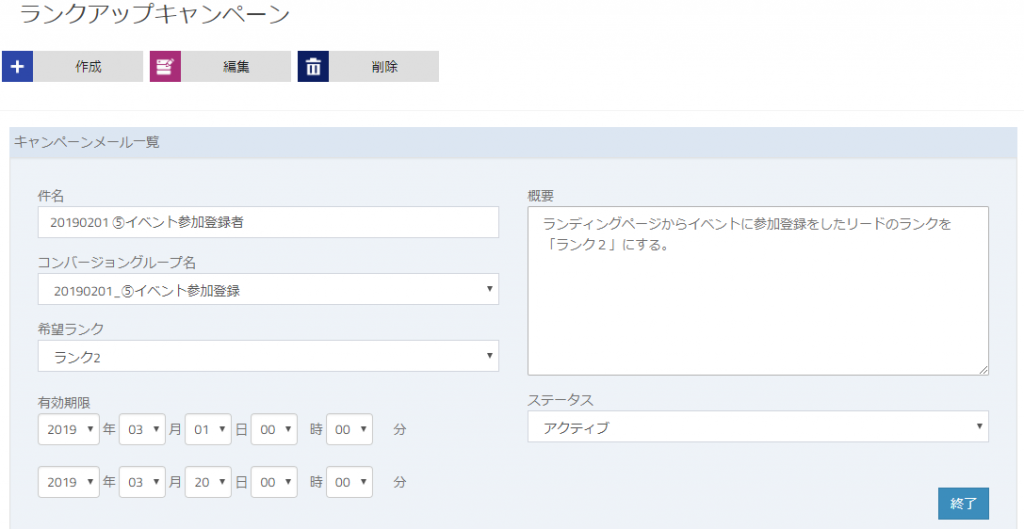Open the end date year dropdown

(x=69, y=482)
